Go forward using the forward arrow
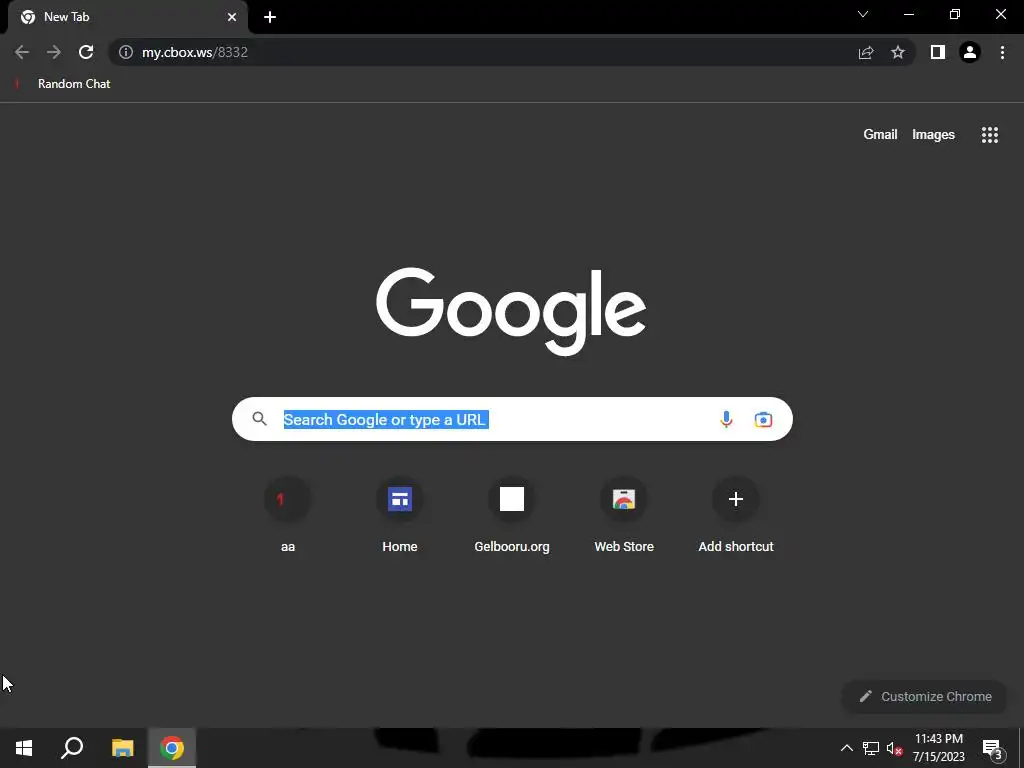 click(54, 52)
